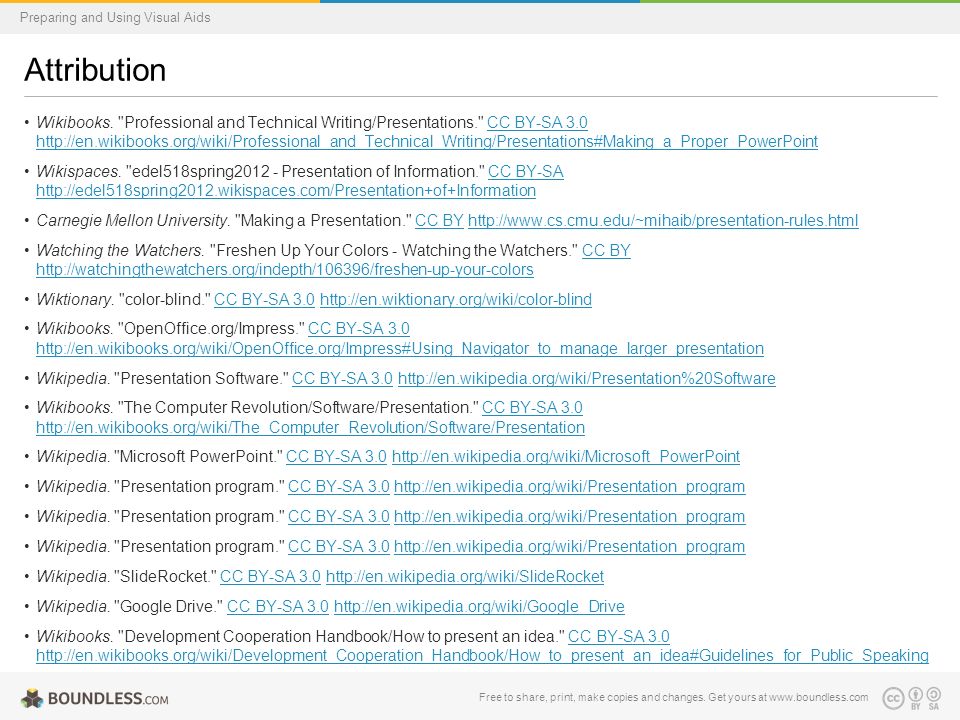Click CC BY-SA 3.0 link for Google Drive
This screenshot has width=960, height=720.
[277, 607]
